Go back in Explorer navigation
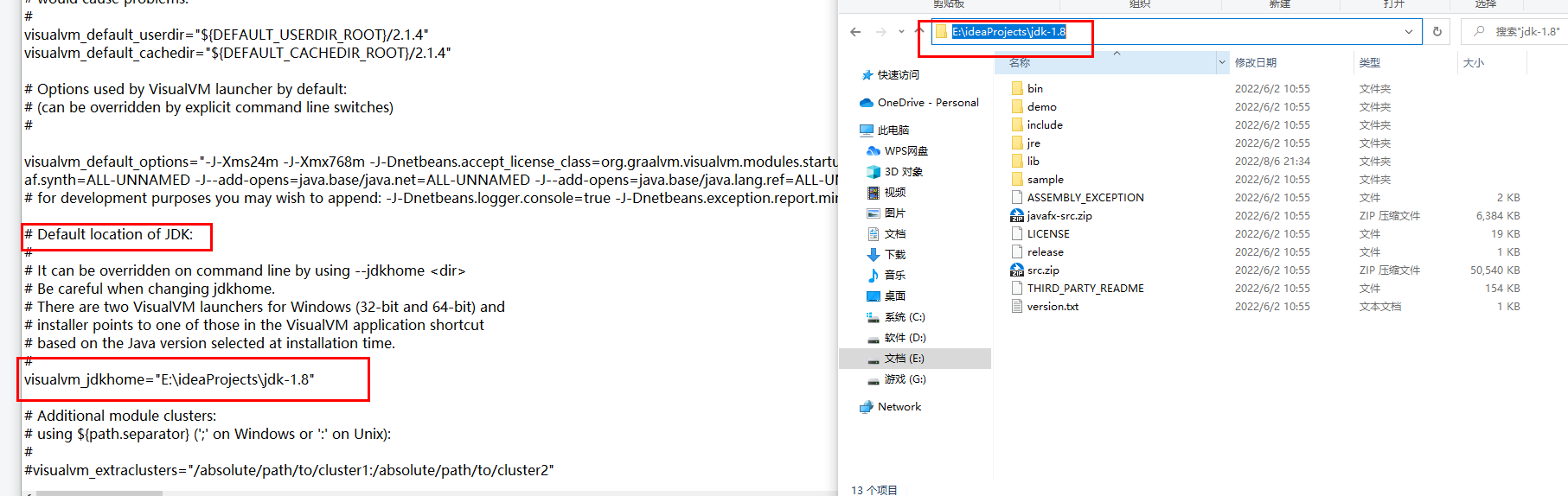This screenshot has width=1568, height=496. pyautogui.click(x=855, y=32)
